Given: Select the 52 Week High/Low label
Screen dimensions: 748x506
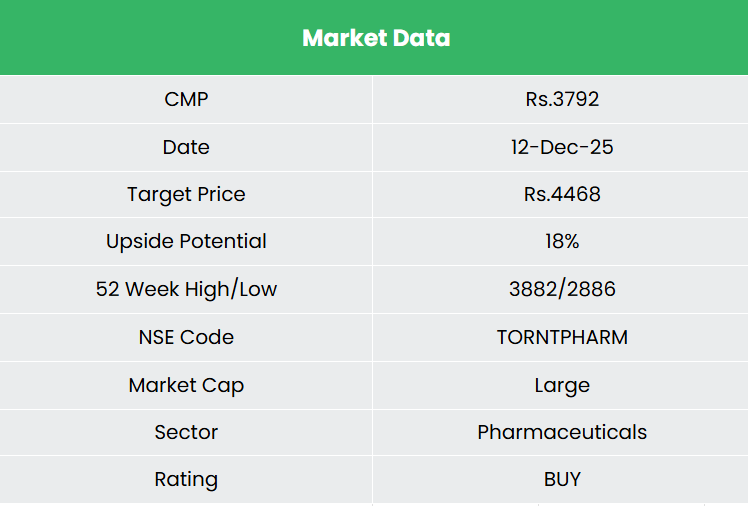Looking at the screenshot, I should (186, 289).
